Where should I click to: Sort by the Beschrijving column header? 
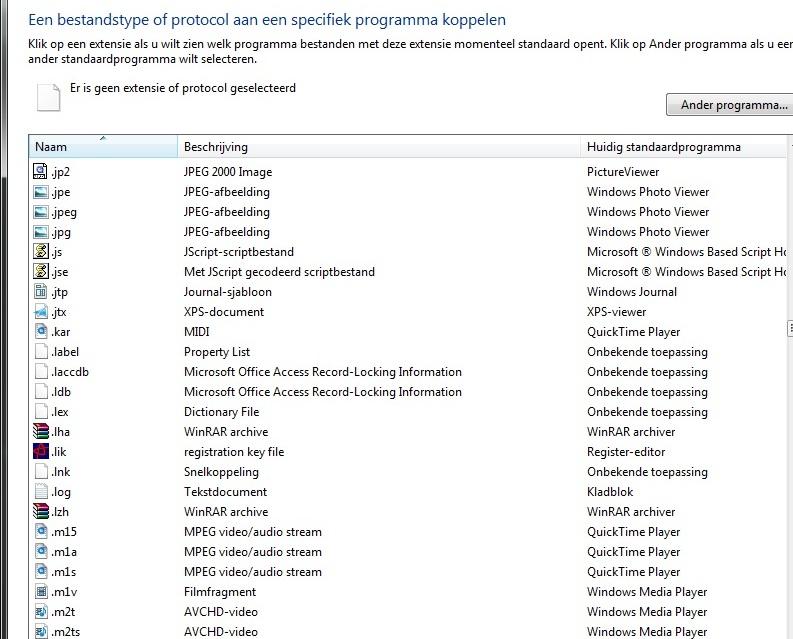coord(379,147)
